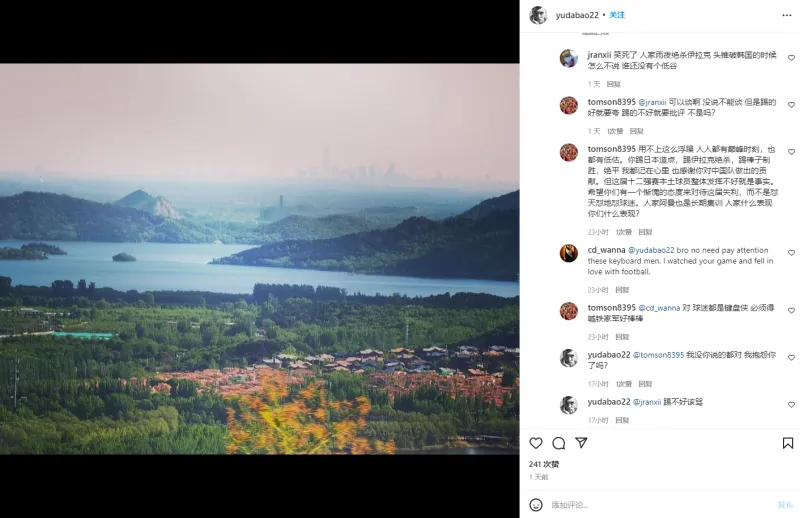Open the @tomson8395 mention link
Screen dimensions: 800x518
coord(658,355)
